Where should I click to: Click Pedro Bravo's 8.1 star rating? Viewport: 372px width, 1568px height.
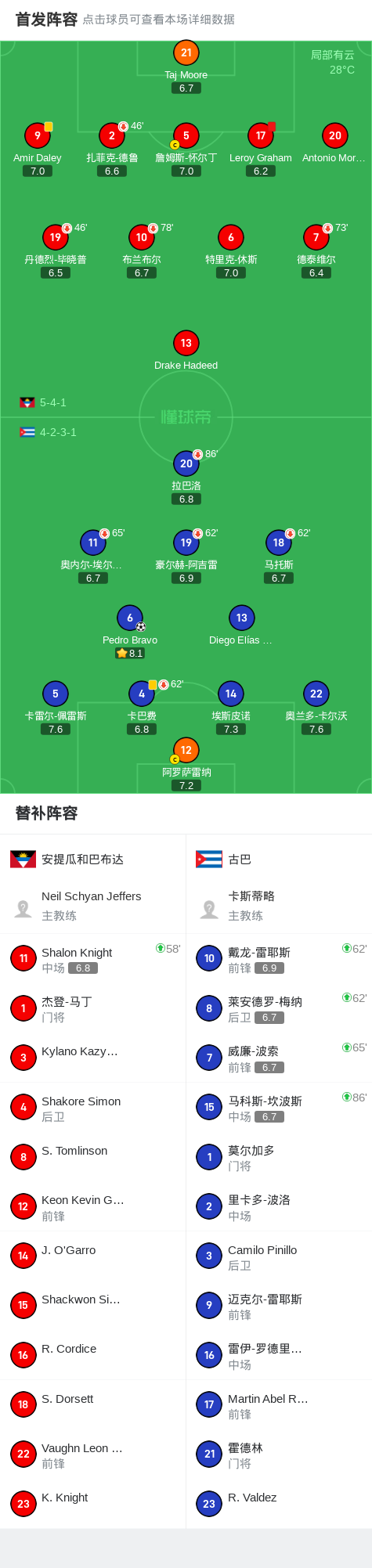(x=130, y=653)
